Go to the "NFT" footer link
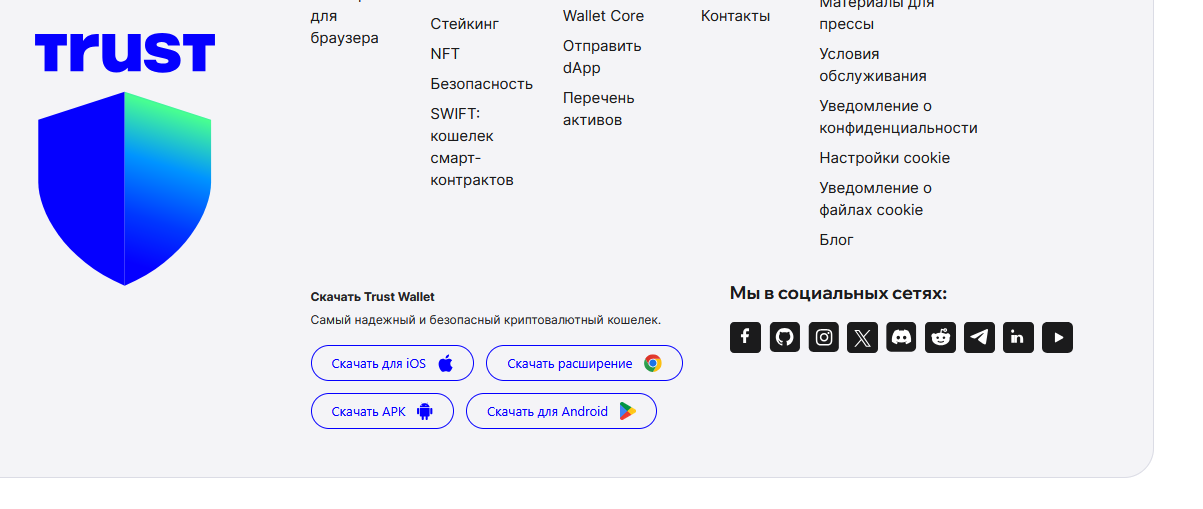This screenshot has width=1203, height=509. (445, 54)
